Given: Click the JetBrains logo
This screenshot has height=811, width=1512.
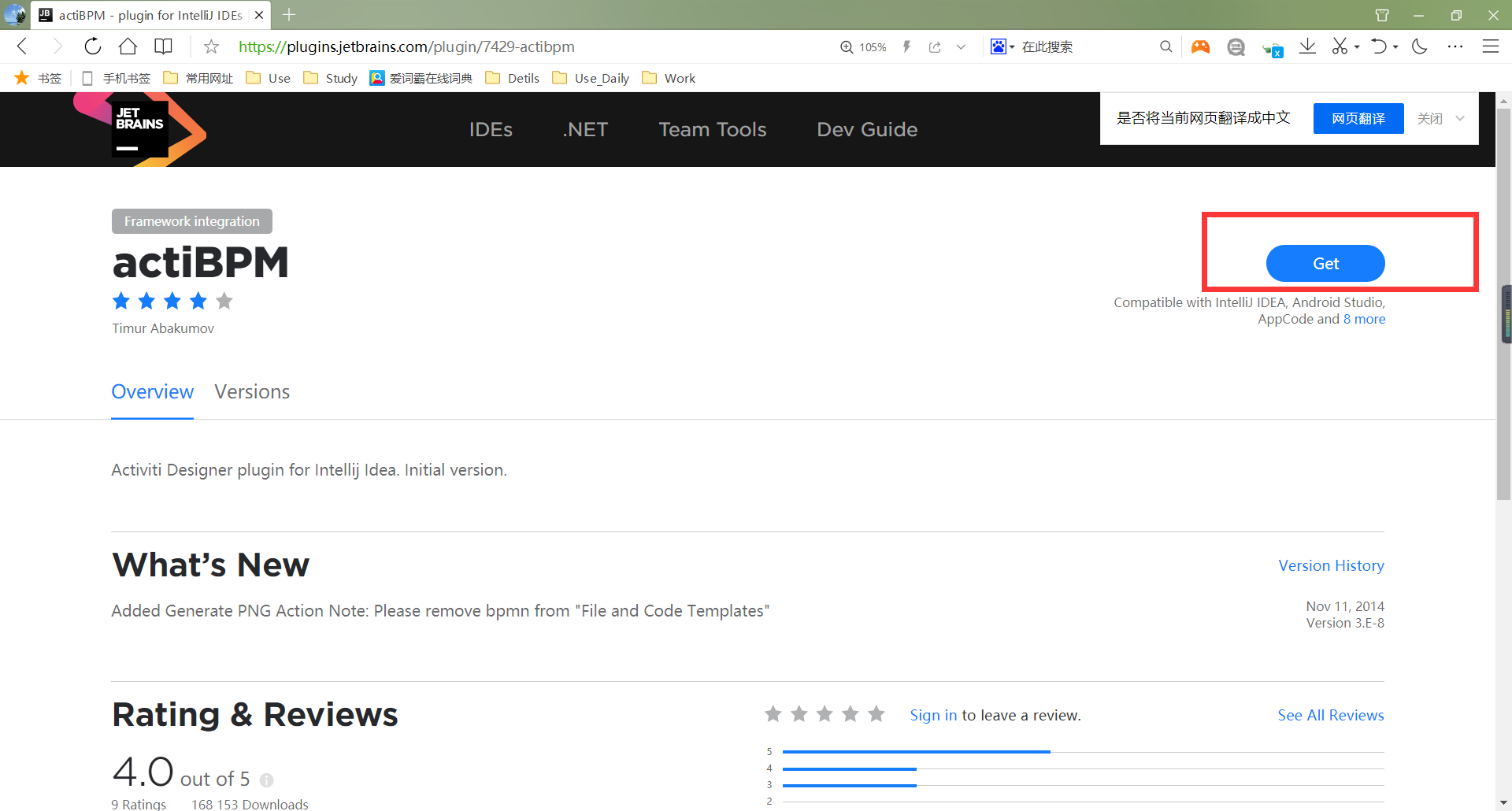Looking at the screenshot, I should tap(140, 128).
